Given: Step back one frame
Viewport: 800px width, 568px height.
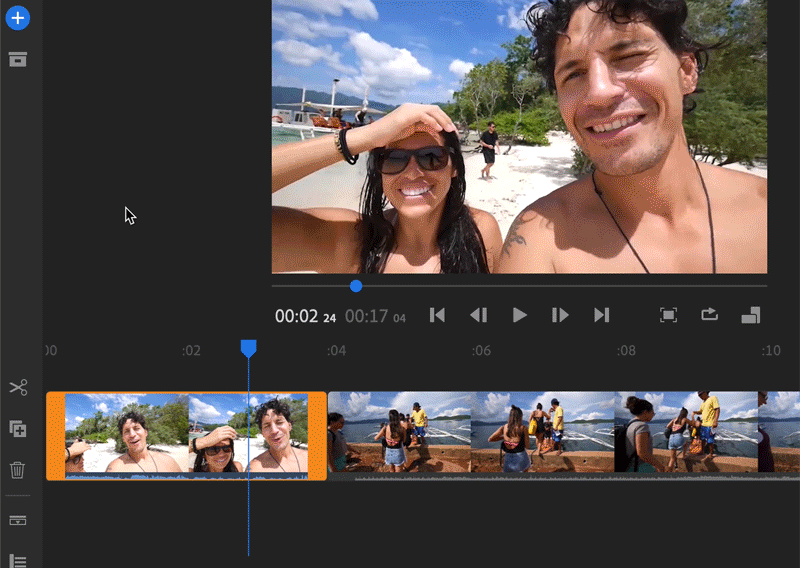Looking at the screenshot, I should click(479, 315).
